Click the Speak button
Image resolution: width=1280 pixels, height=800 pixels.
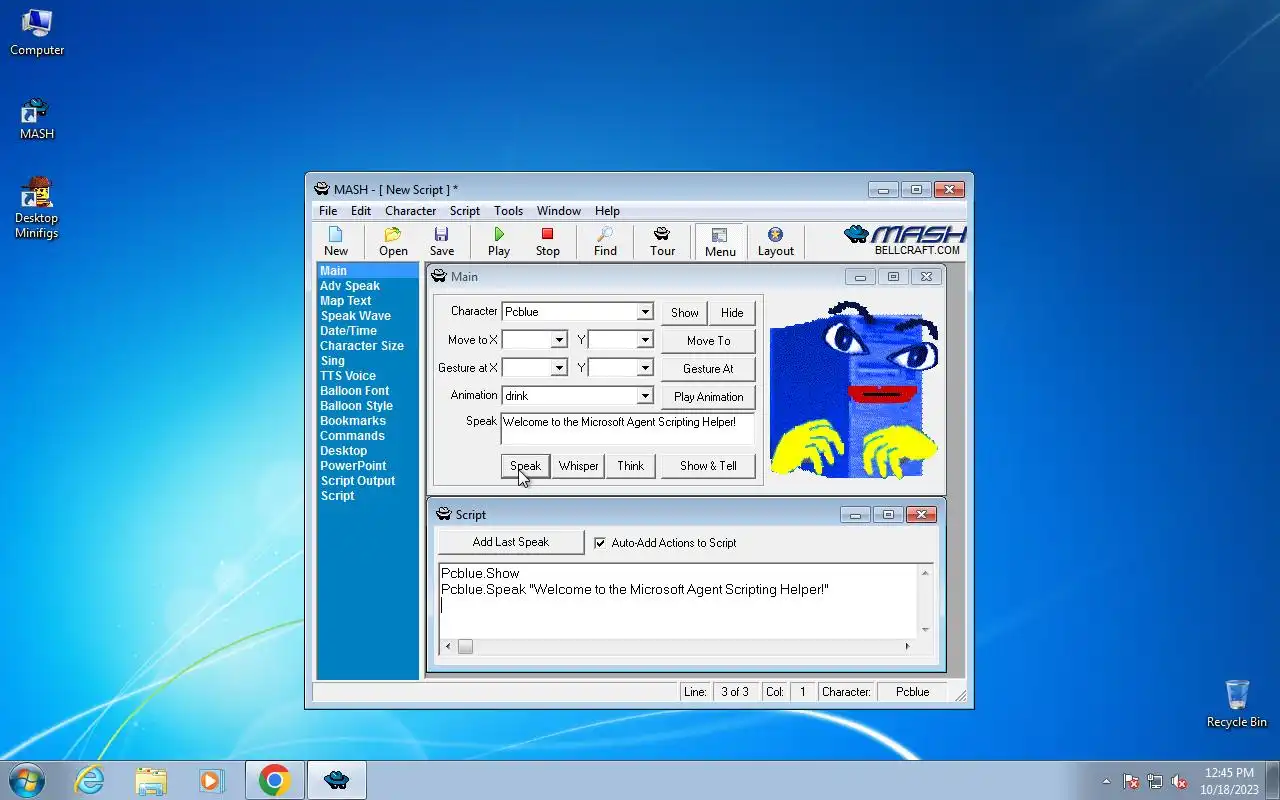(525, 466)
